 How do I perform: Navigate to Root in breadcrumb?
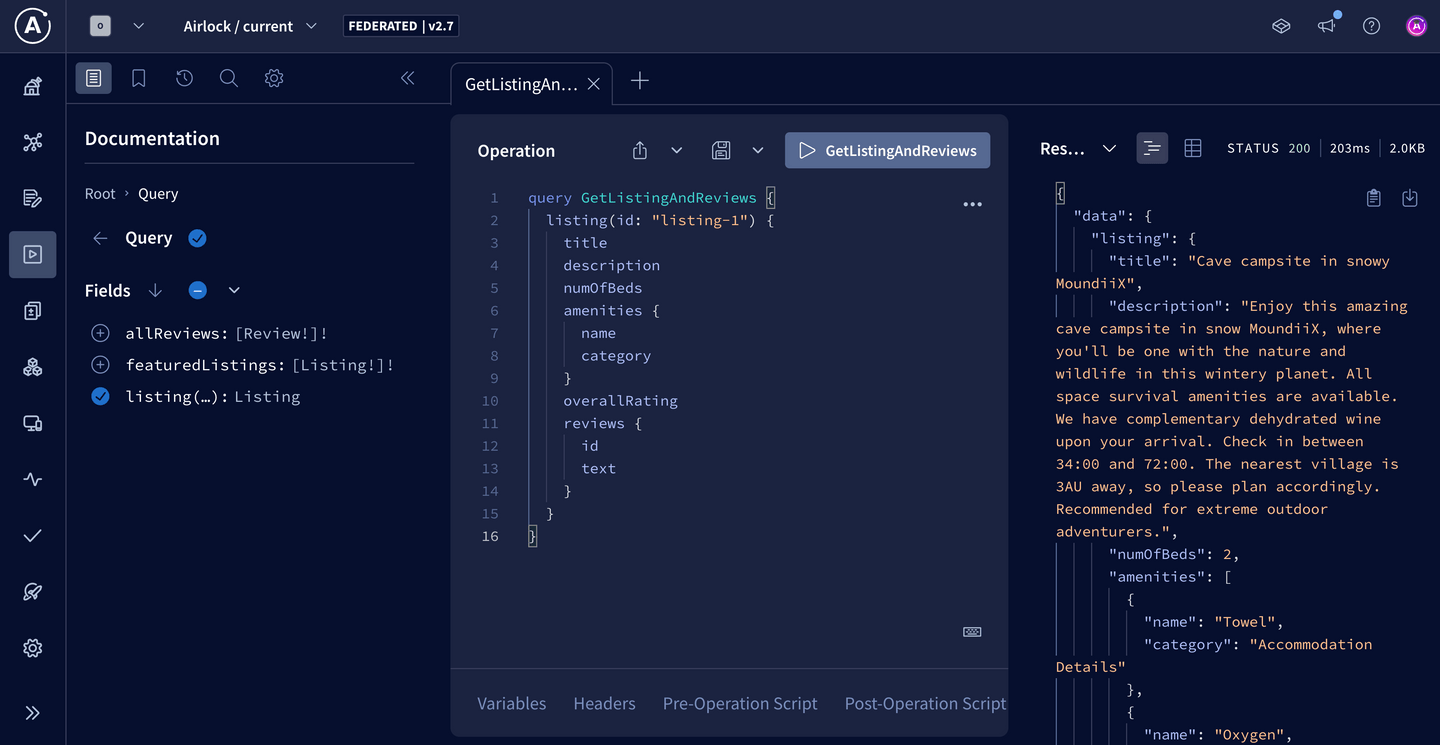pyautogui.click(x=100, y=194)
